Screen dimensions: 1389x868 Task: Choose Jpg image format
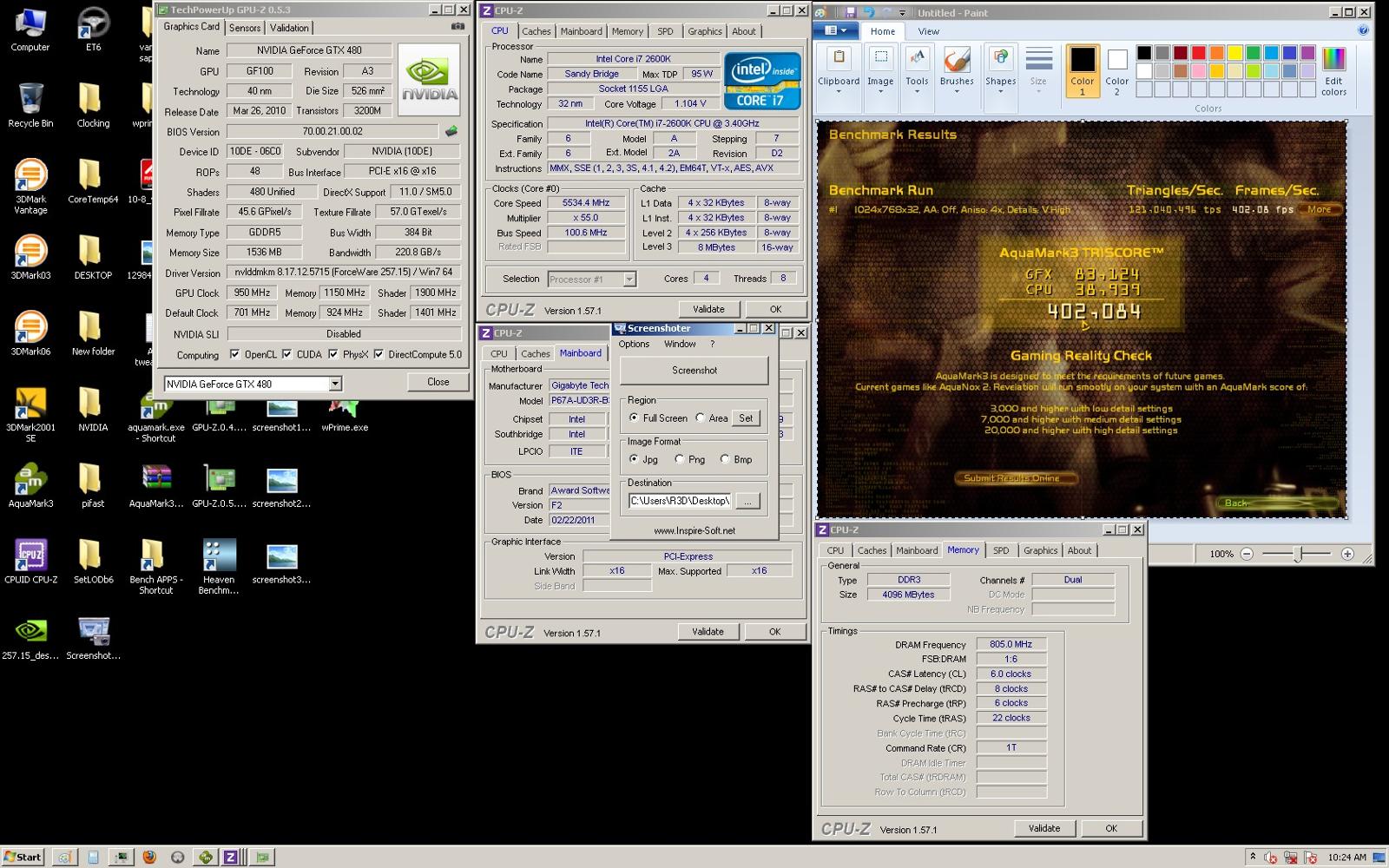pos(634,459)
